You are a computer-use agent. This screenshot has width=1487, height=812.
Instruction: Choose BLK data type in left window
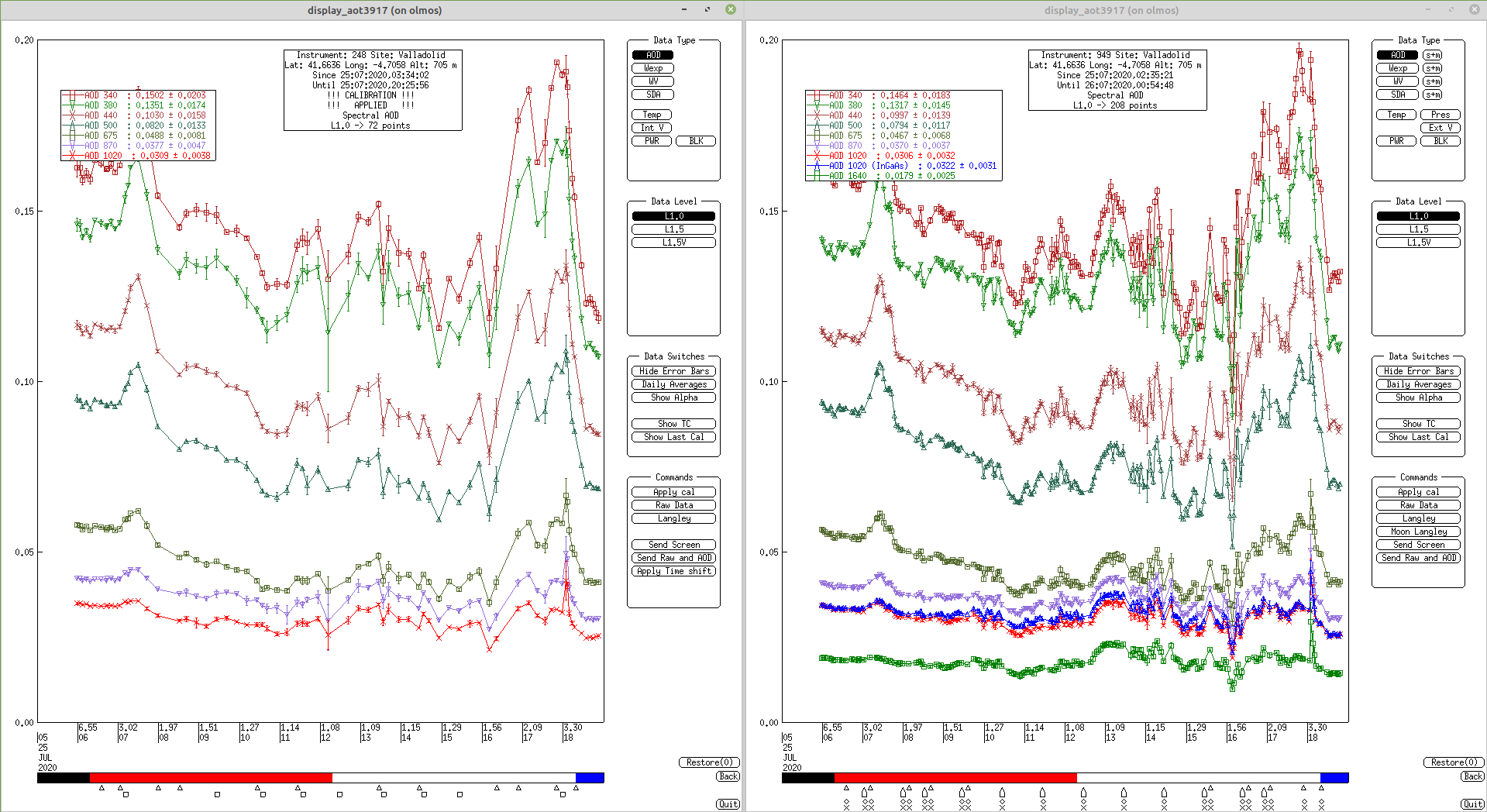(x=696, y=141)
